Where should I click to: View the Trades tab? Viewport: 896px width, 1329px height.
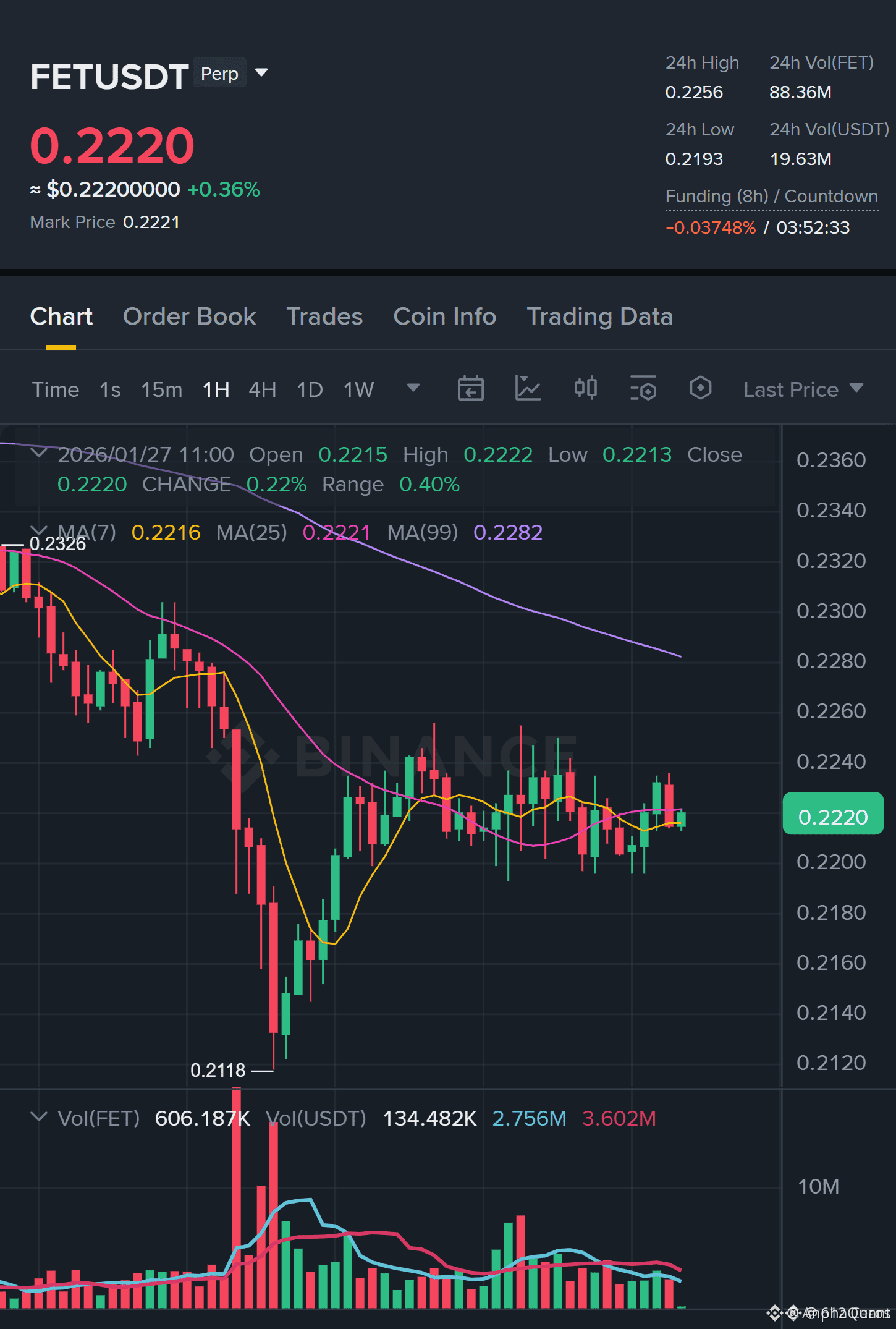click(x=324, y=316)
